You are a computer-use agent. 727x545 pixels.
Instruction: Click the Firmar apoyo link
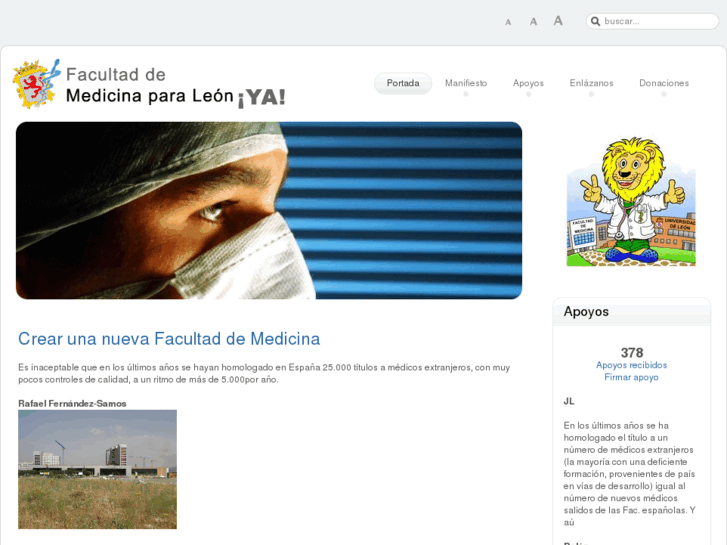(x=631, y=377)
